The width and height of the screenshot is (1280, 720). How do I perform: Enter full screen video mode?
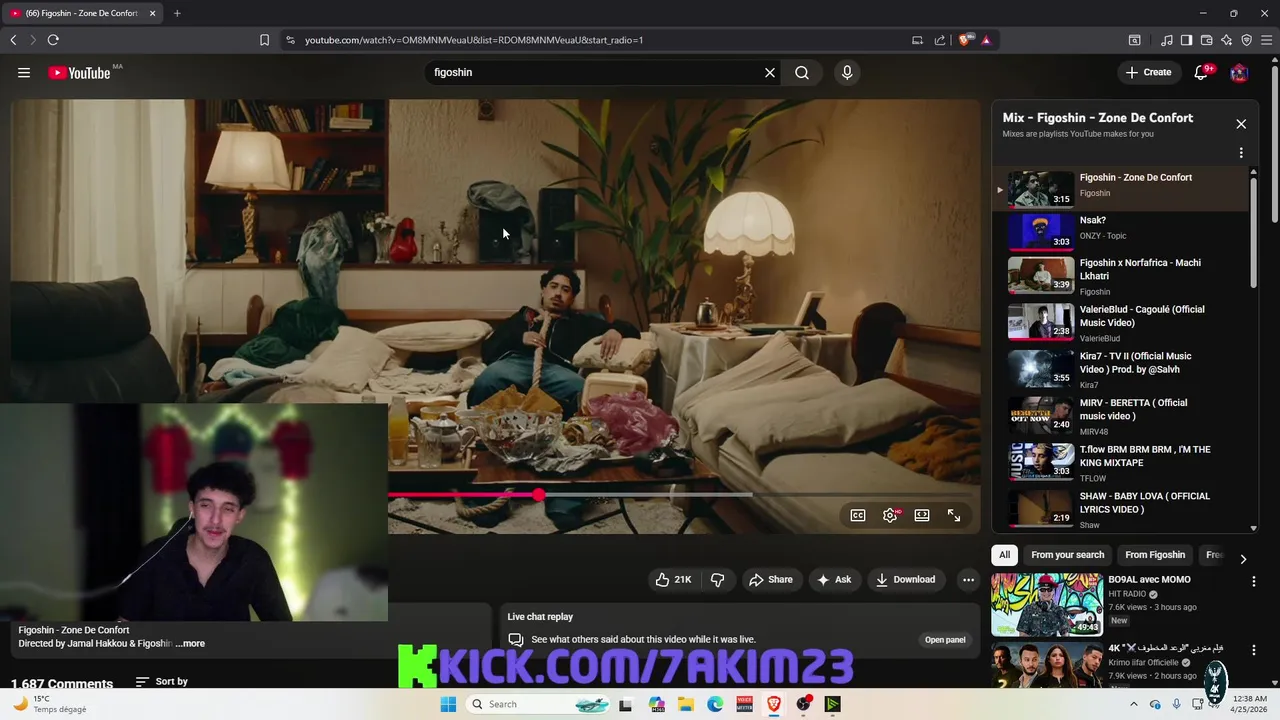954,515
